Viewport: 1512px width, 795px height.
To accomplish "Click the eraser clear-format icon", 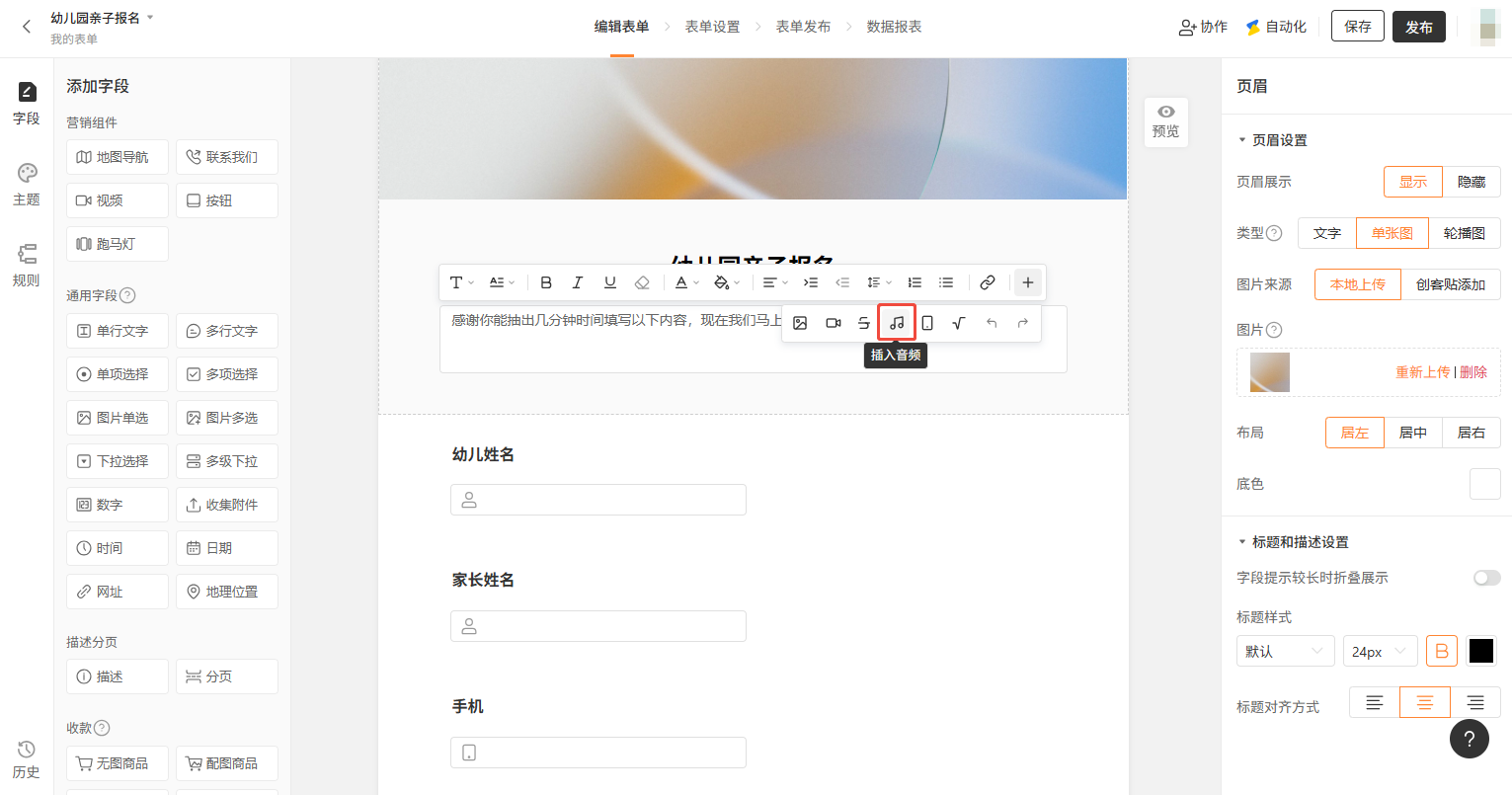I will [642, 282].
